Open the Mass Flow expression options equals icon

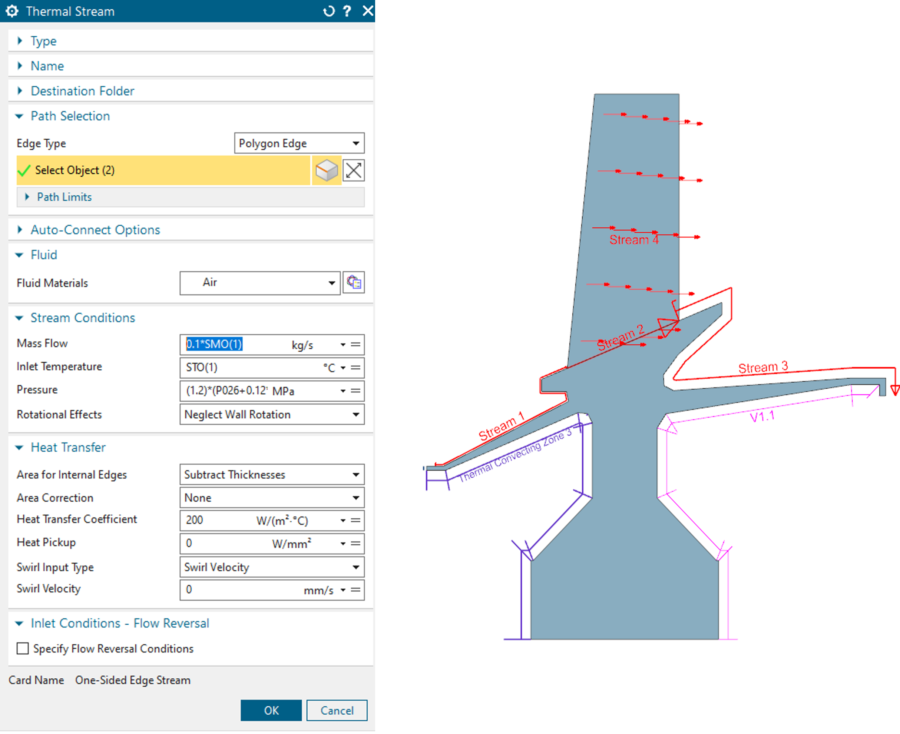[355, 343]
